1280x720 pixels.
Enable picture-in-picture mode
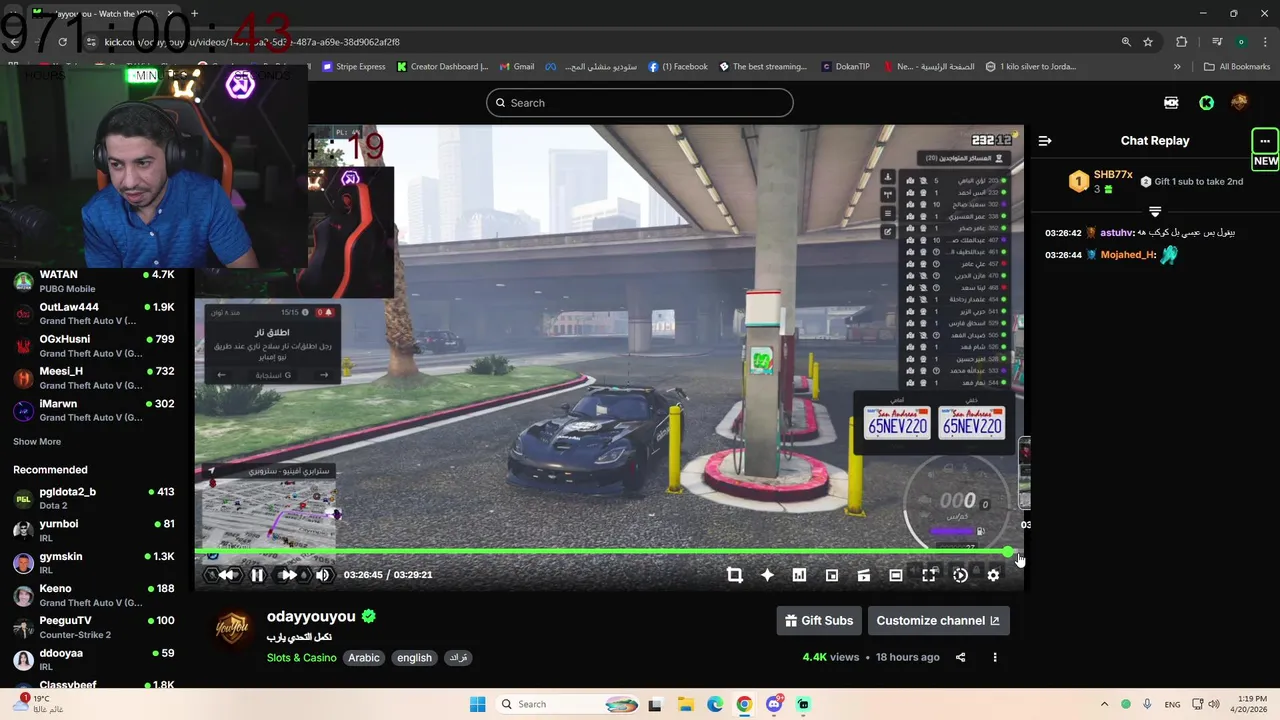832,575
